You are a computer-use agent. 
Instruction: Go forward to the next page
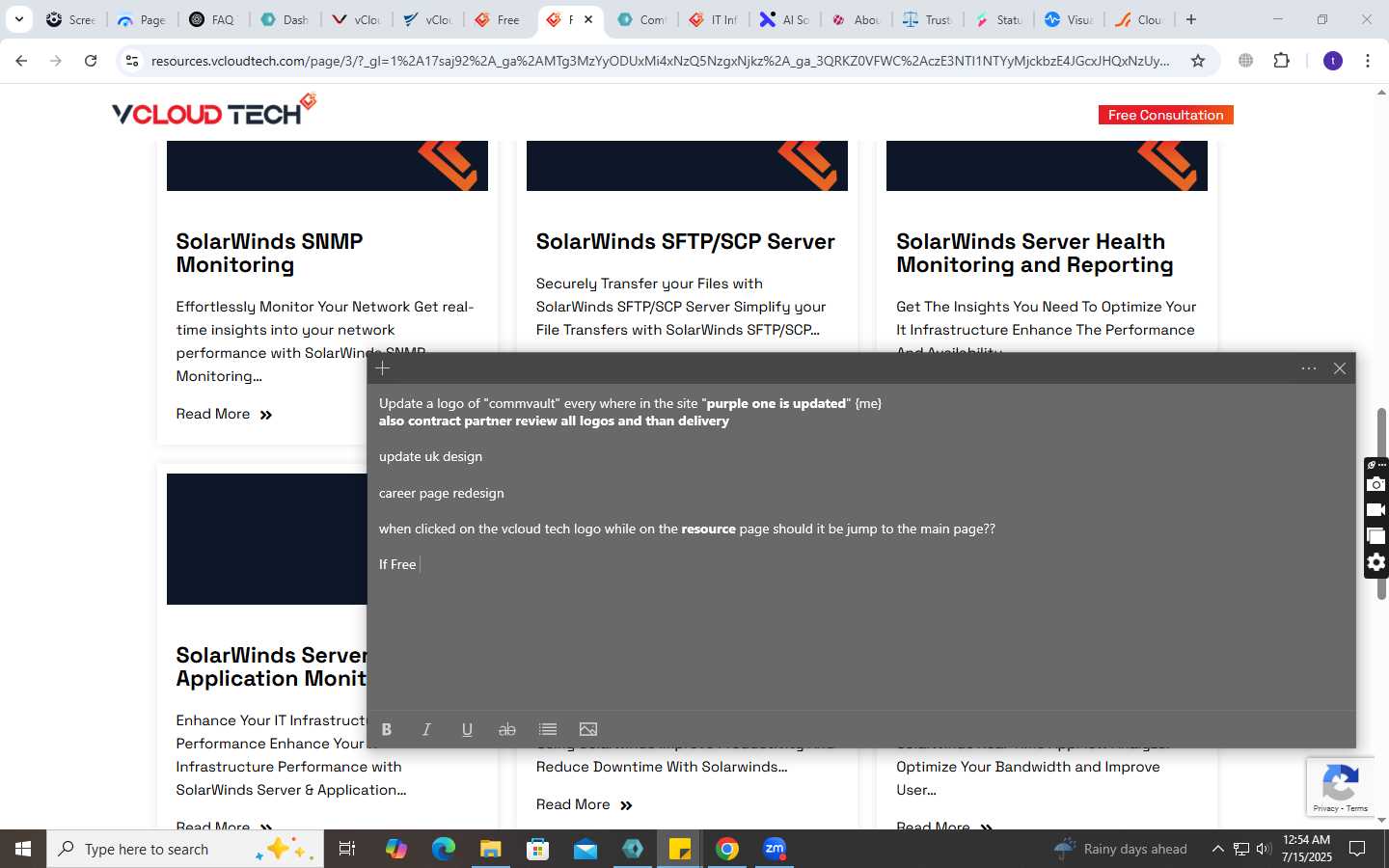[x=56, y=61]
